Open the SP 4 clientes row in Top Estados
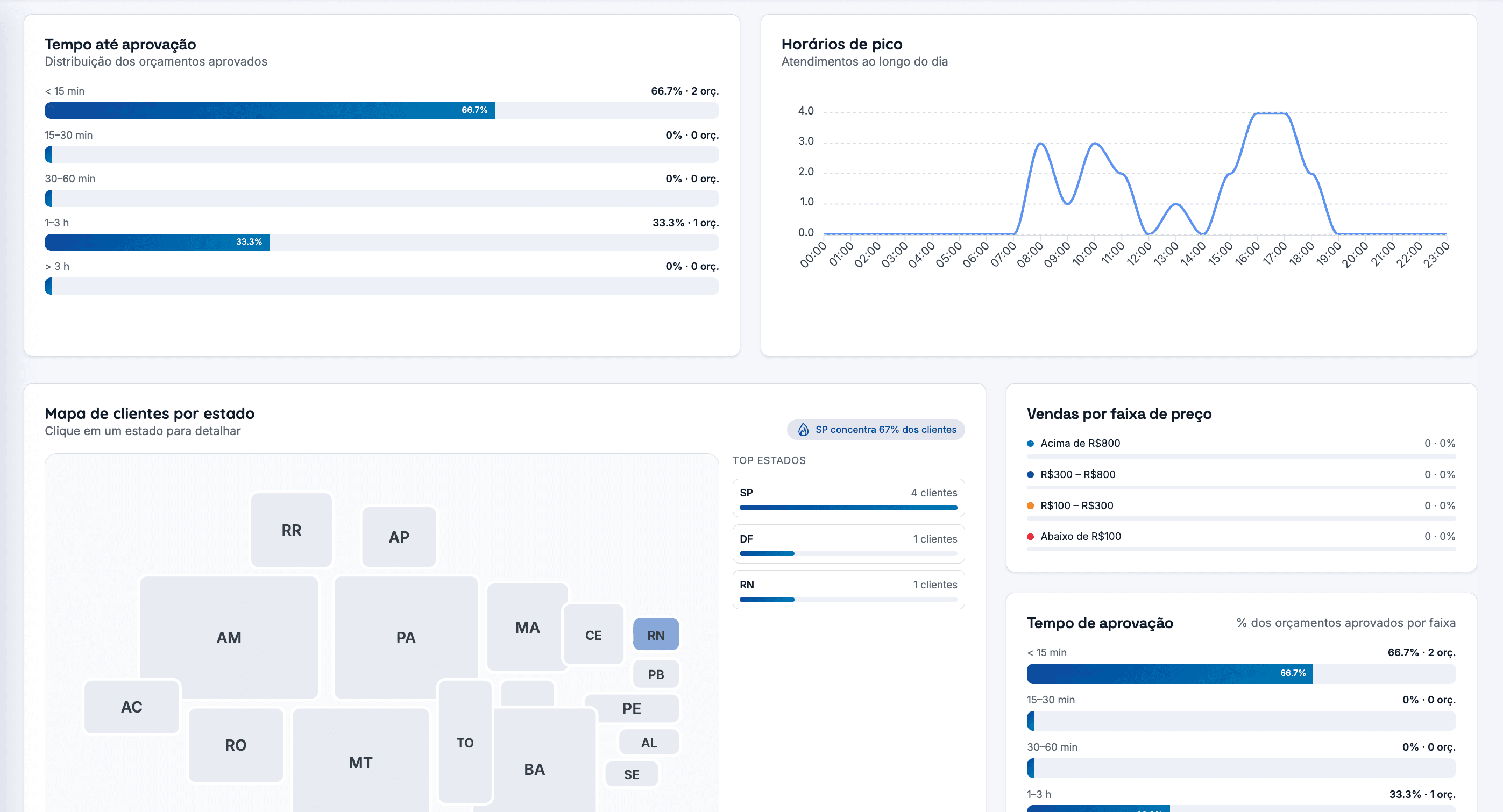 click(x=848, y=498)
